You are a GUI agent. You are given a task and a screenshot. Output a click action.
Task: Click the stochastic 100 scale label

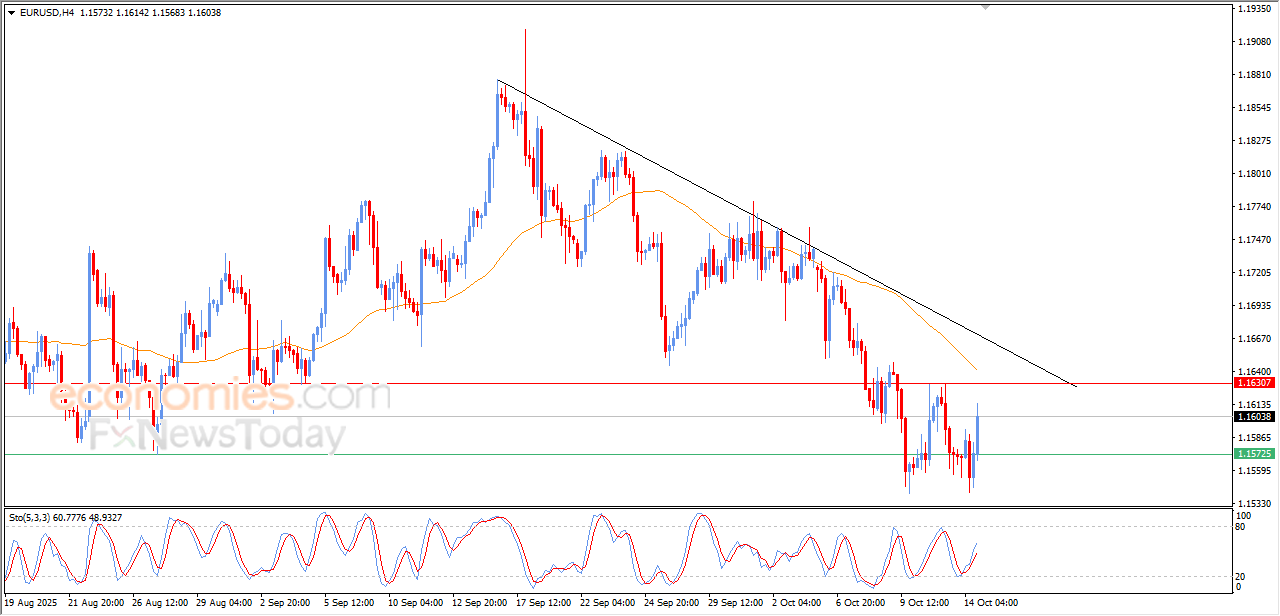[x=1245, y=516]
